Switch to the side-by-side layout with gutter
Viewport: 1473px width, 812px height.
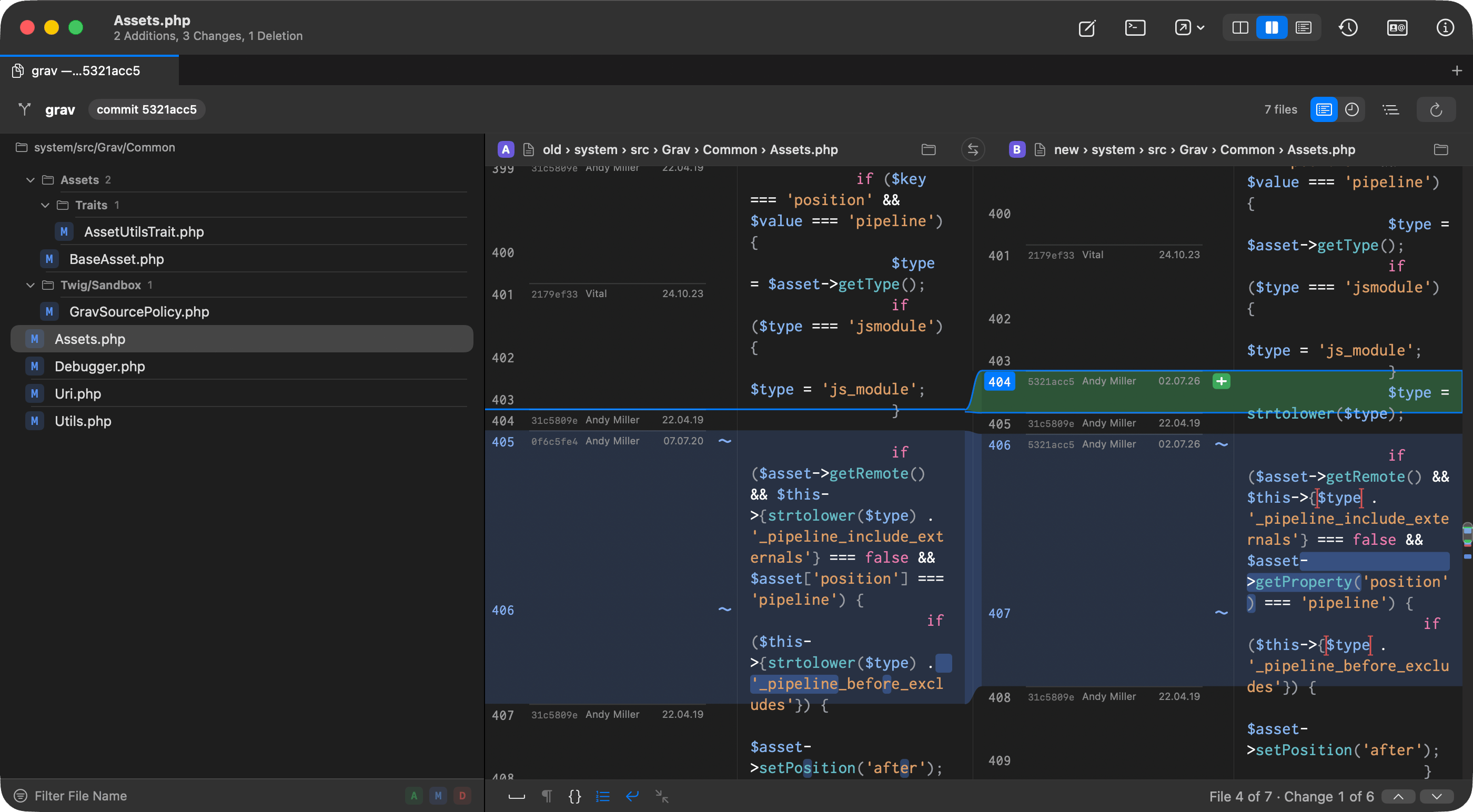pos(1240,27)
